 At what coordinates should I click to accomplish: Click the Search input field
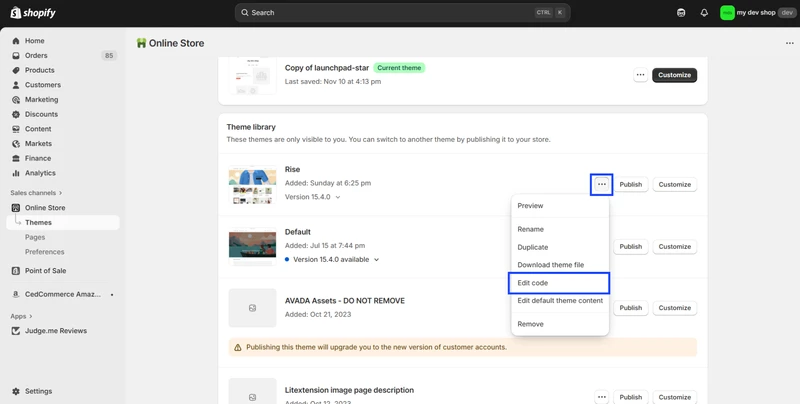click(402, 13)
